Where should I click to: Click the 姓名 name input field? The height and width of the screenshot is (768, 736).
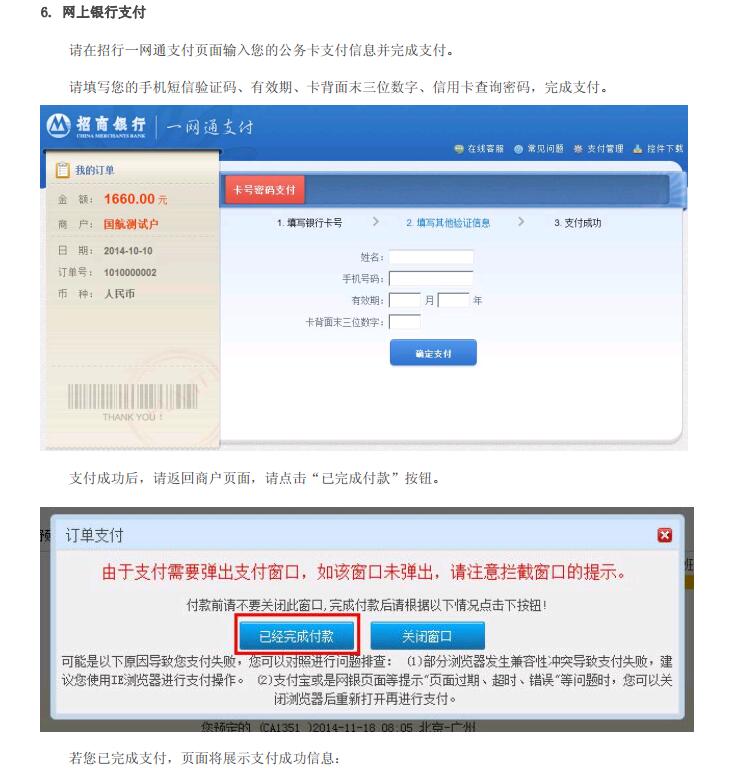pos(431,257)
